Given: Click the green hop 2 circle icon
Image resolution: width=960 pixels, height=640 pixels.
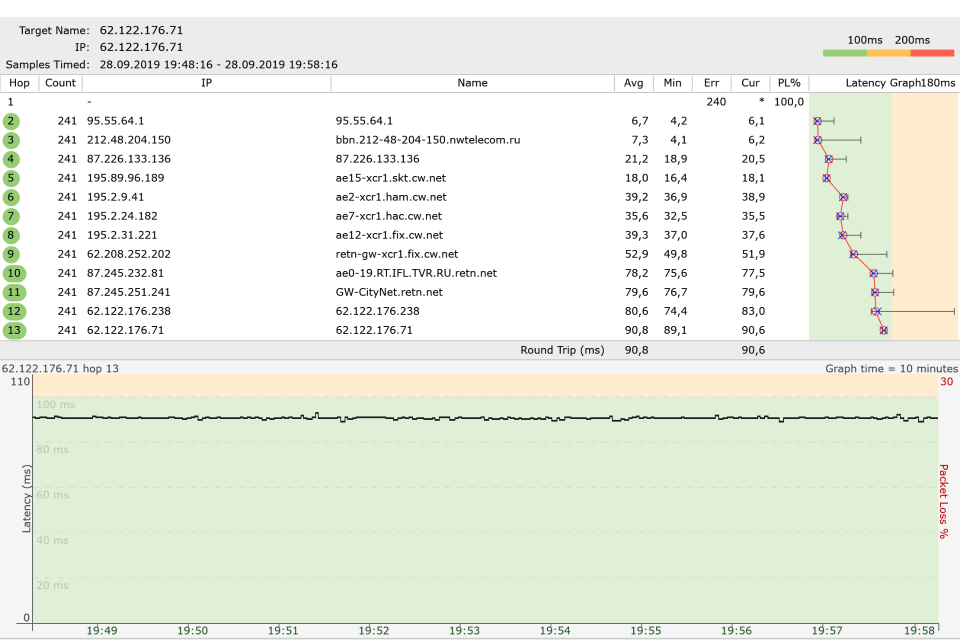Looking at the screenshot, I should pos(11,121).
